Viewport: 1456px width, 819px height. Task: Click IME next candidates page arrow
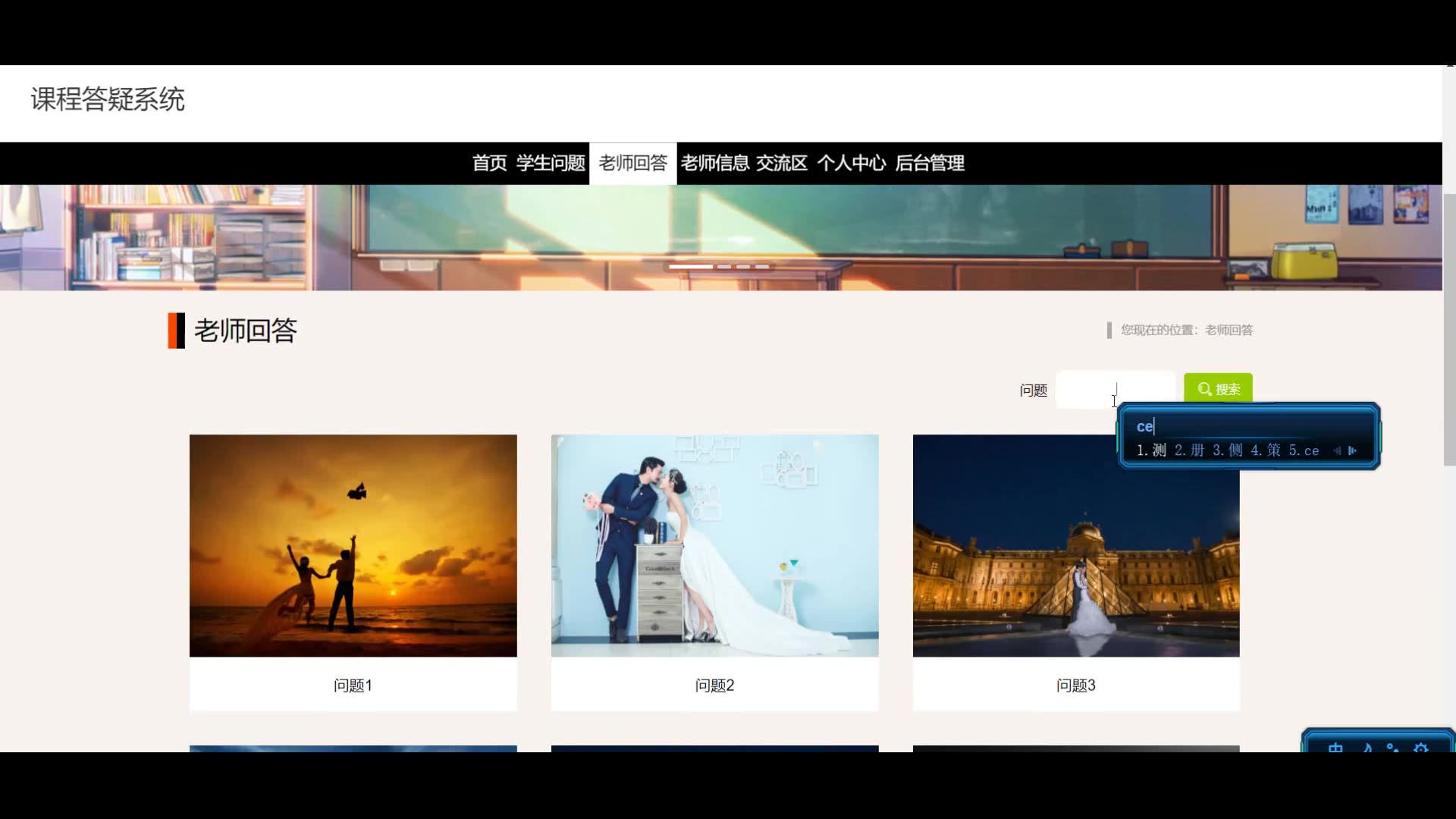point(1352,450)
